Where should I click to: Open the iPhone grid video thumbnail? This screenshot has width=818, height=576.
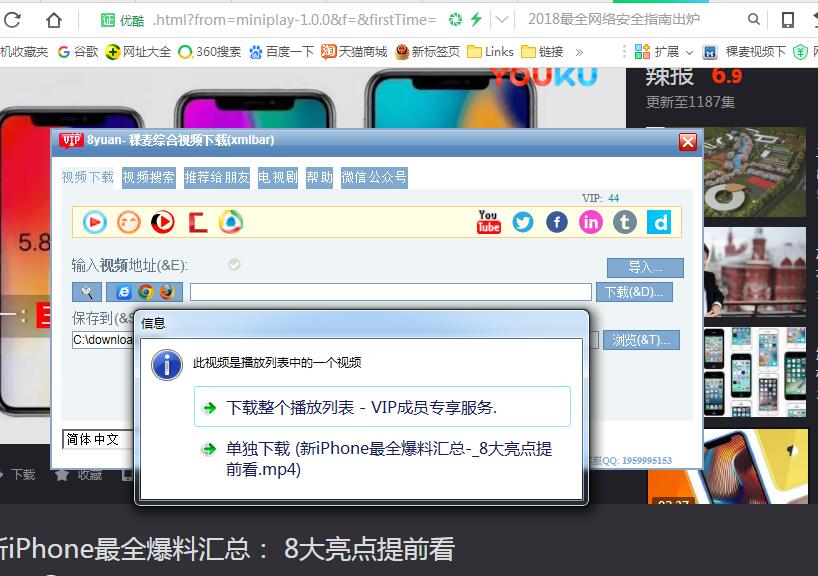pos(754,372)
